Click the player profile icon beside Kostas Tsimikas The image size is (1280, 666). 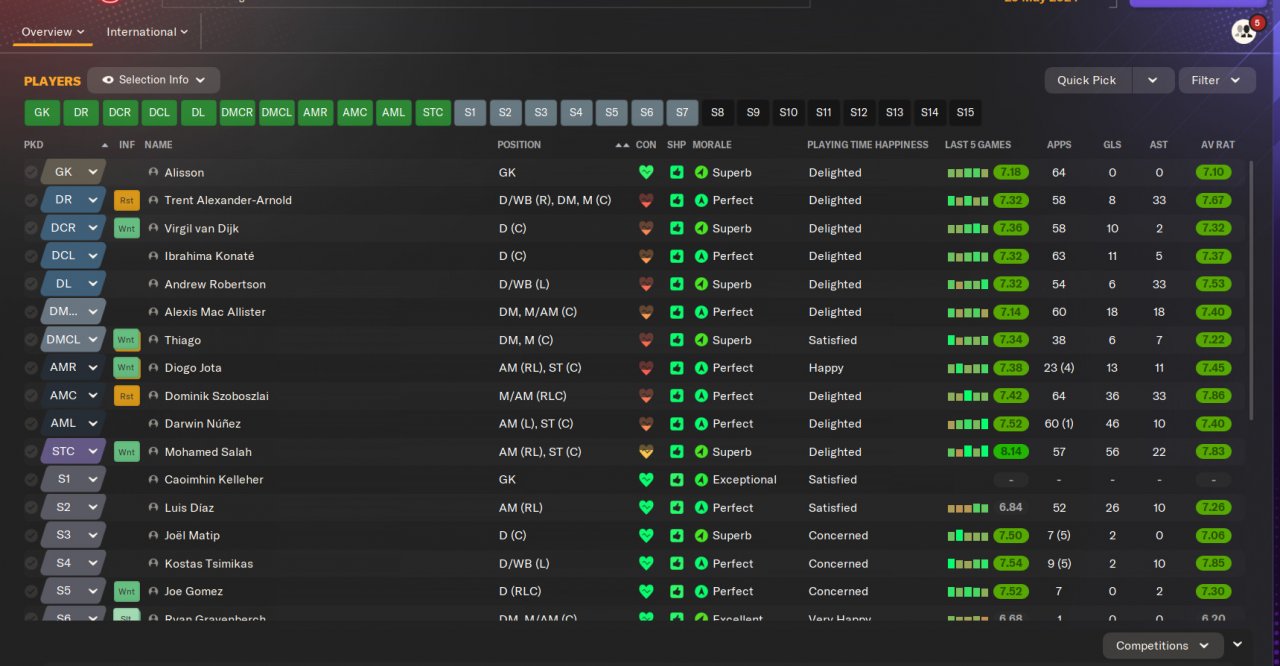[x=153, y=564]
